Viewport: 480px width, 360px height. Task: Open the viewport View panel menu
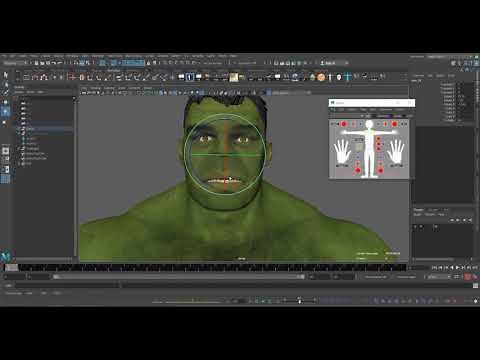point(84,88)
